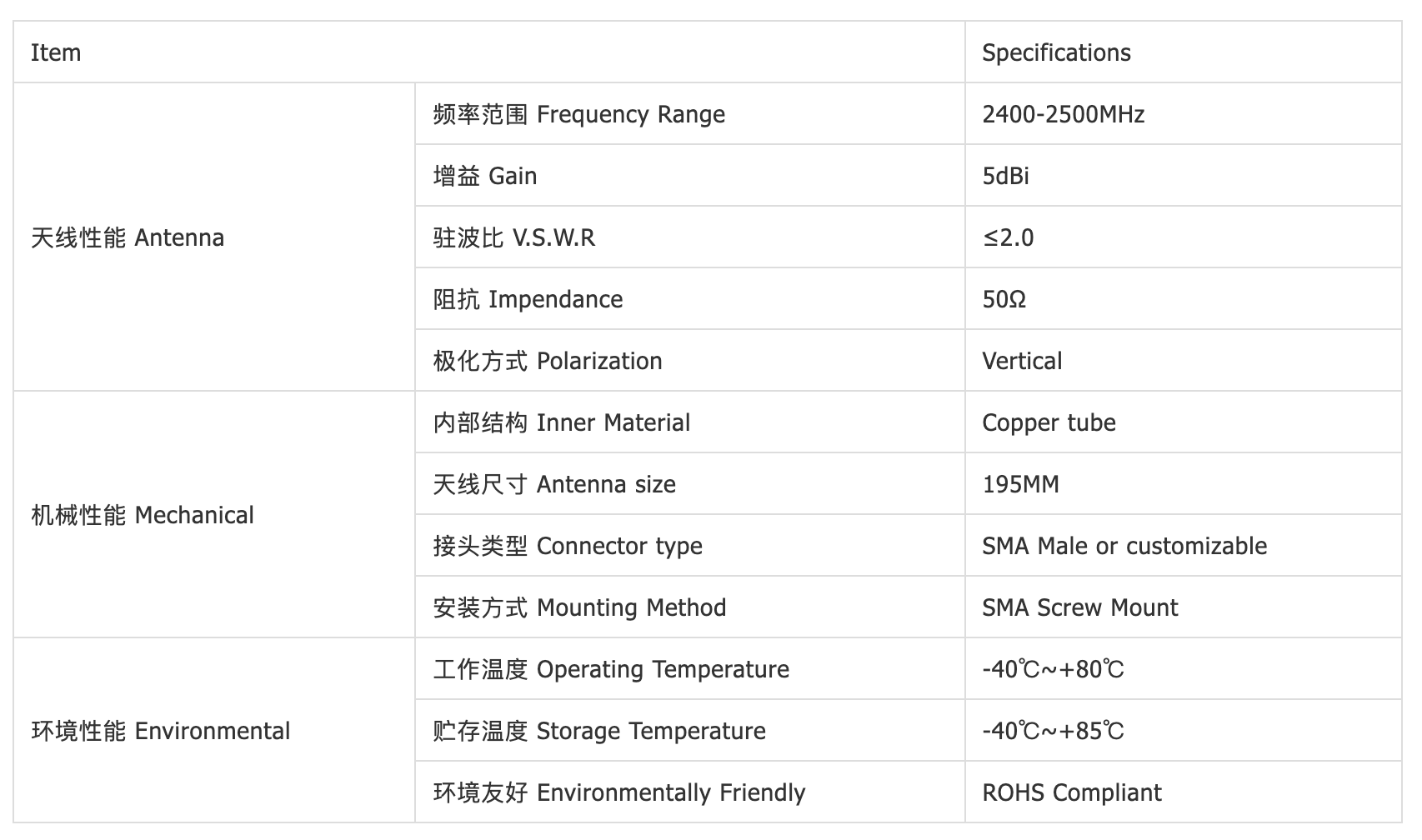
Task: Click the Item header cell
Action: point(489,52)
